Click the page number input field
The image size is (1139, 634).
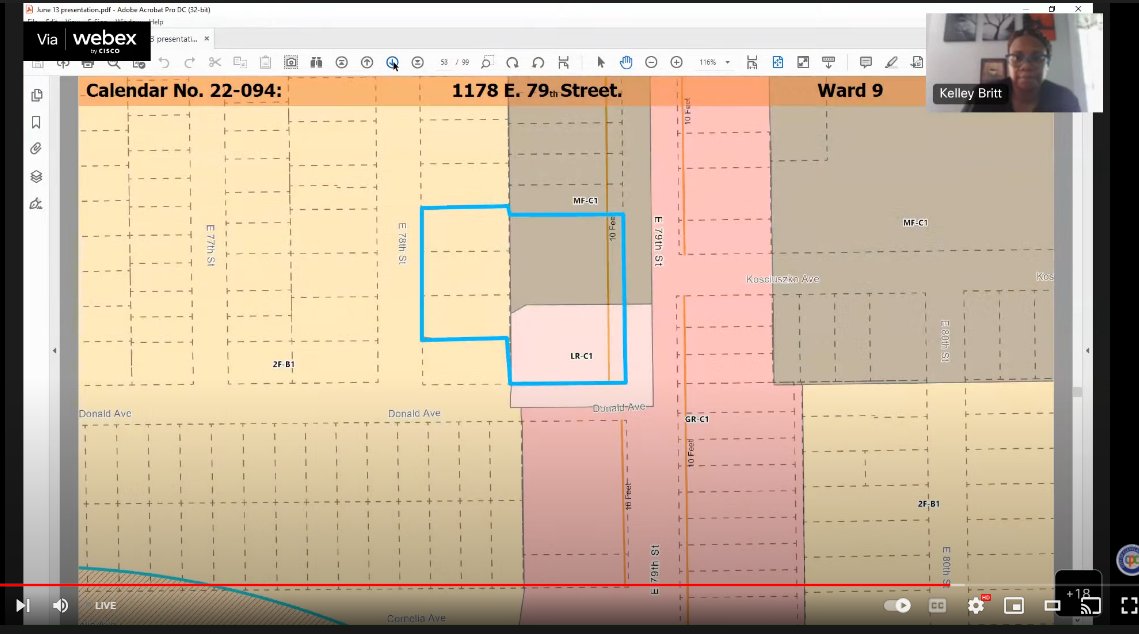coord(444,62)
